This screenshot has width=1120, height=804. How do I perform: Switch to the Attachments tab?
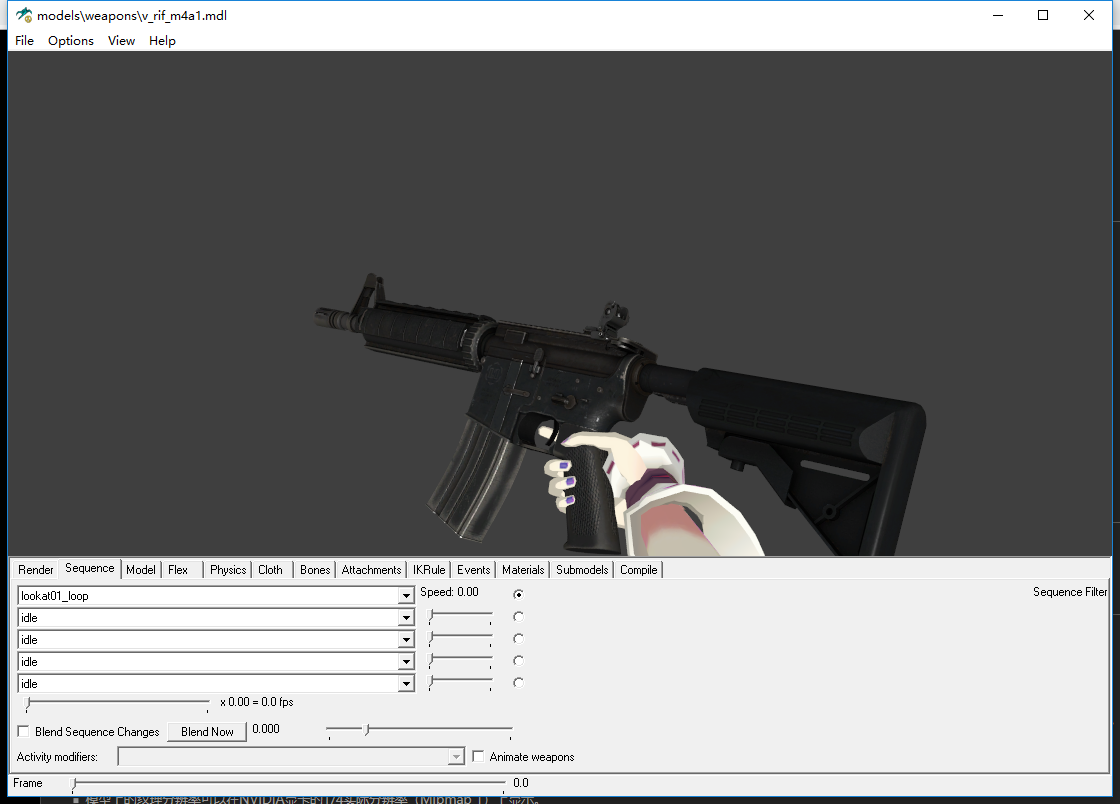pyautogui.click(x=371, y=570)
